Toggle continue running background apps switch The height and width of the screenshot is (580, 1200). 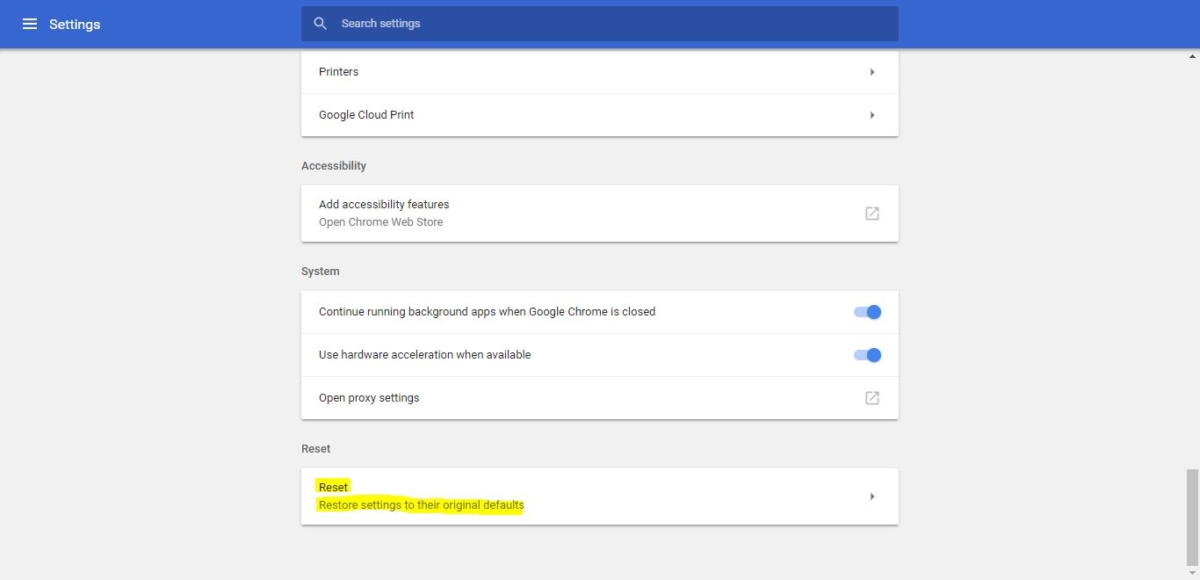(867, 312)
